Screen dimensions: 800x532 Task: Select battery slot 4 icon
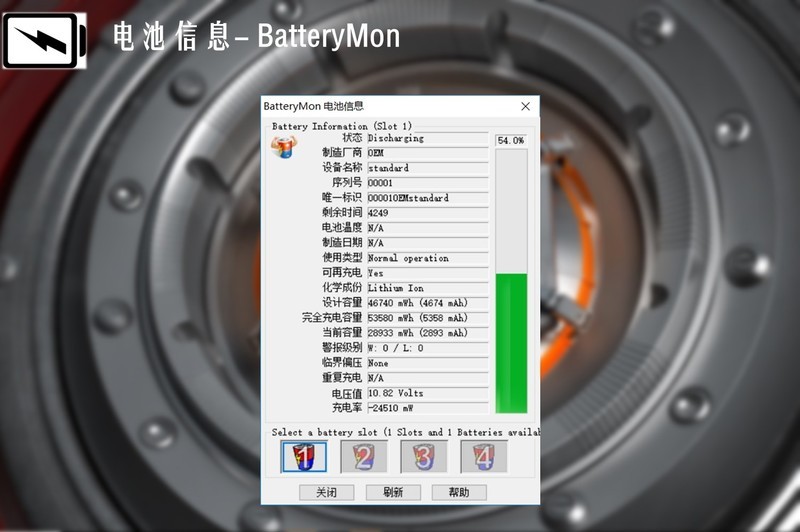click(x=484, y=457)
